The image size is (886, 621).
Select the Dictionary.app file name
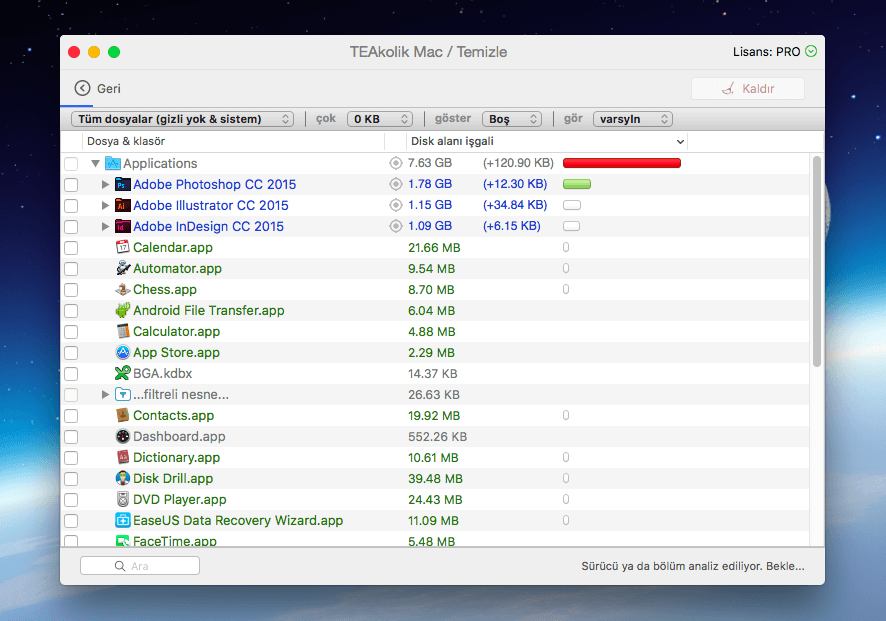[x=176, y=457]
